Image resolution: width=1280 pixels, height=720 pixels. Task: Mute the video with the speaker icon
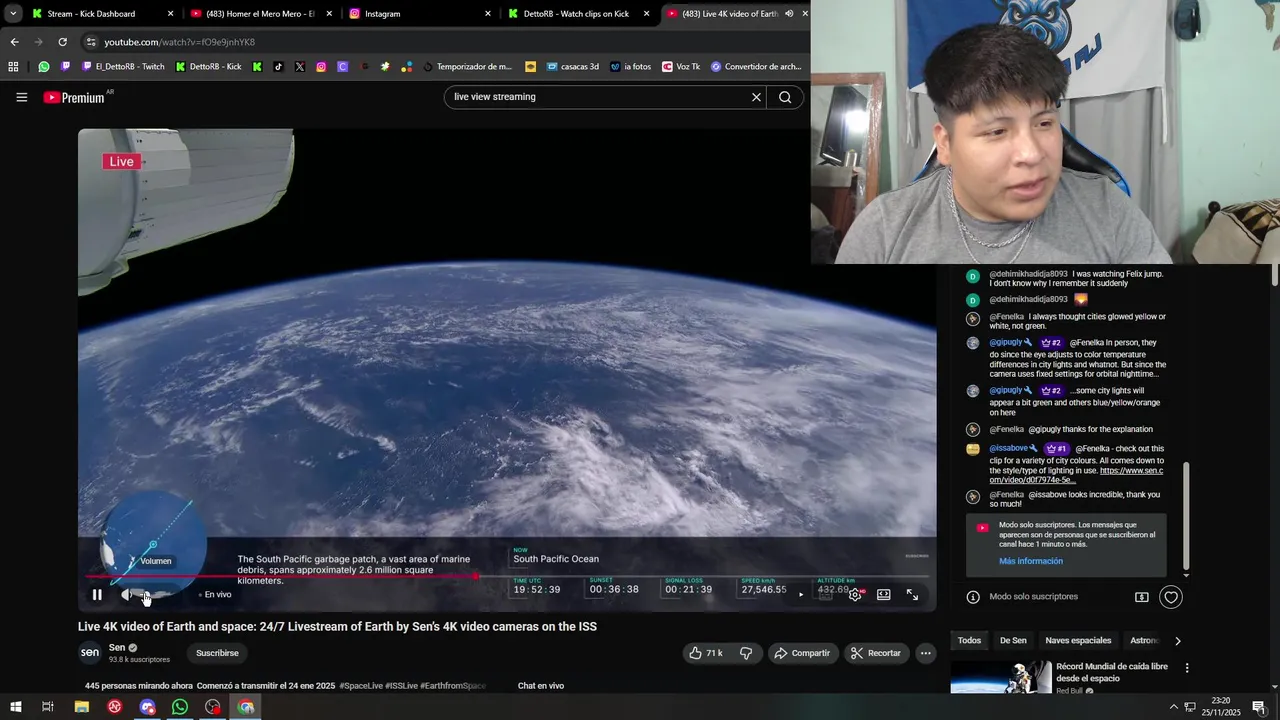coord(127,594)
